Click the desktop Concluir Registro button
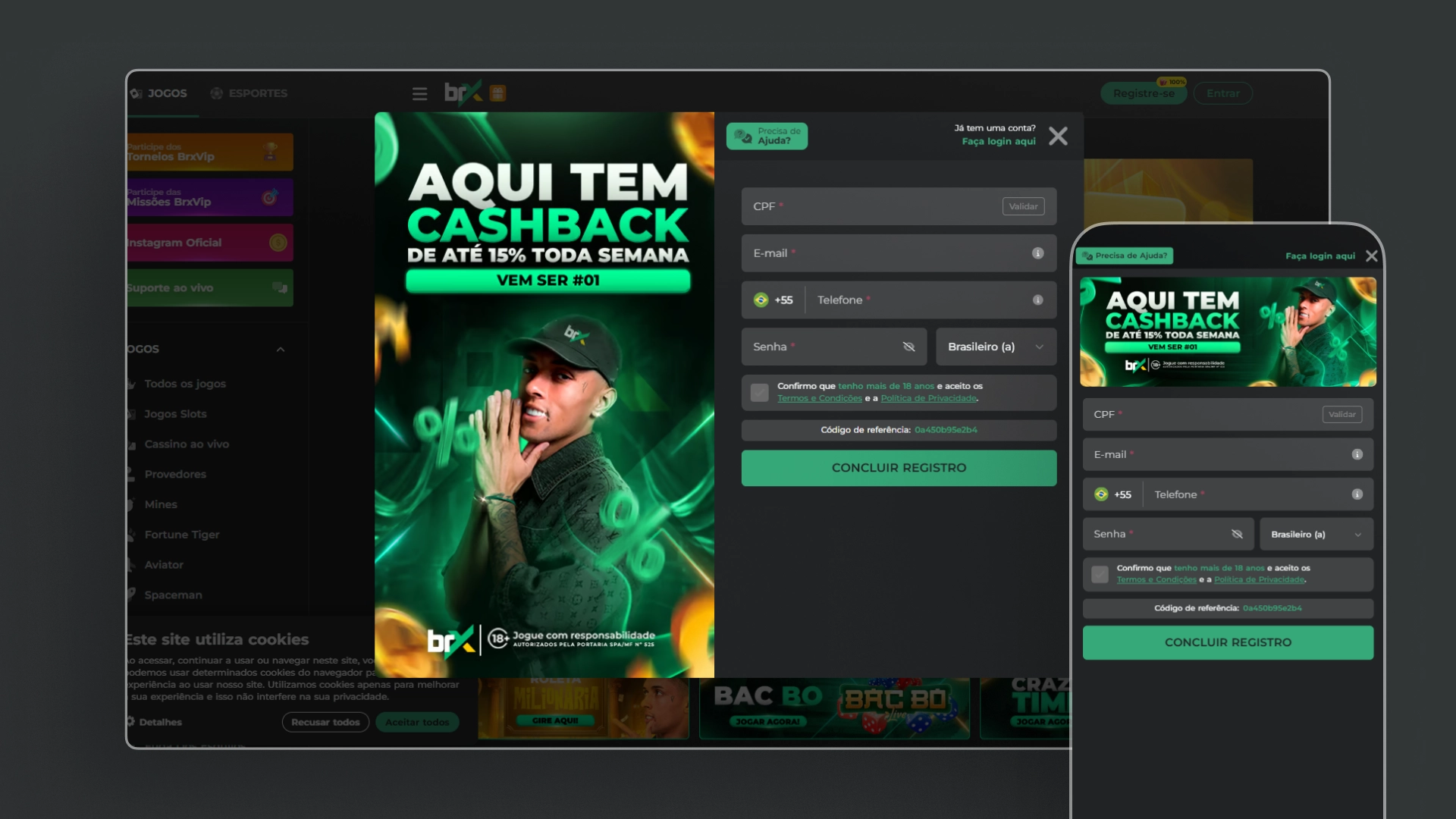Screen dimensions: 1456x819 click(899, 468)
